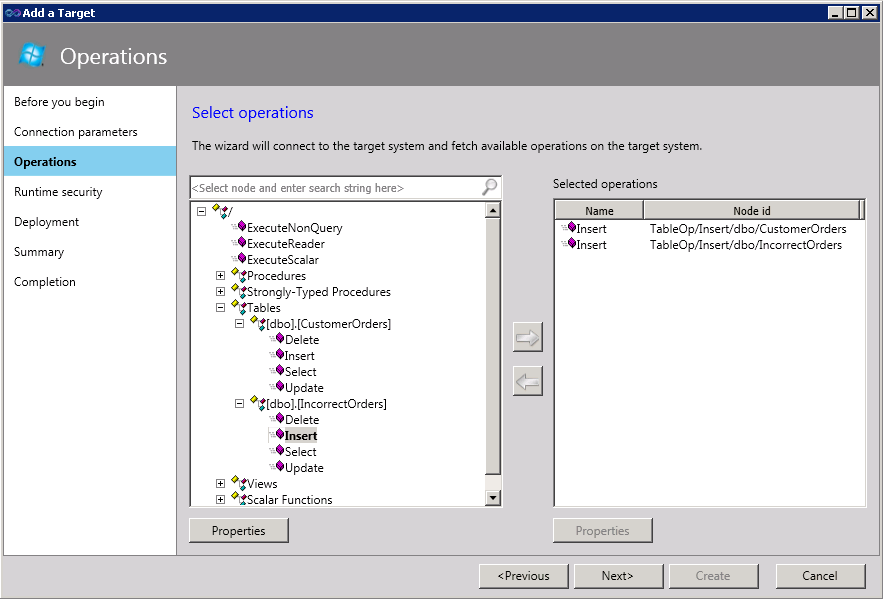This screenshot has height=599, width=883.
Task: Click the IncorrectOrders Update operation icon
Action: (x=279, y=467)
